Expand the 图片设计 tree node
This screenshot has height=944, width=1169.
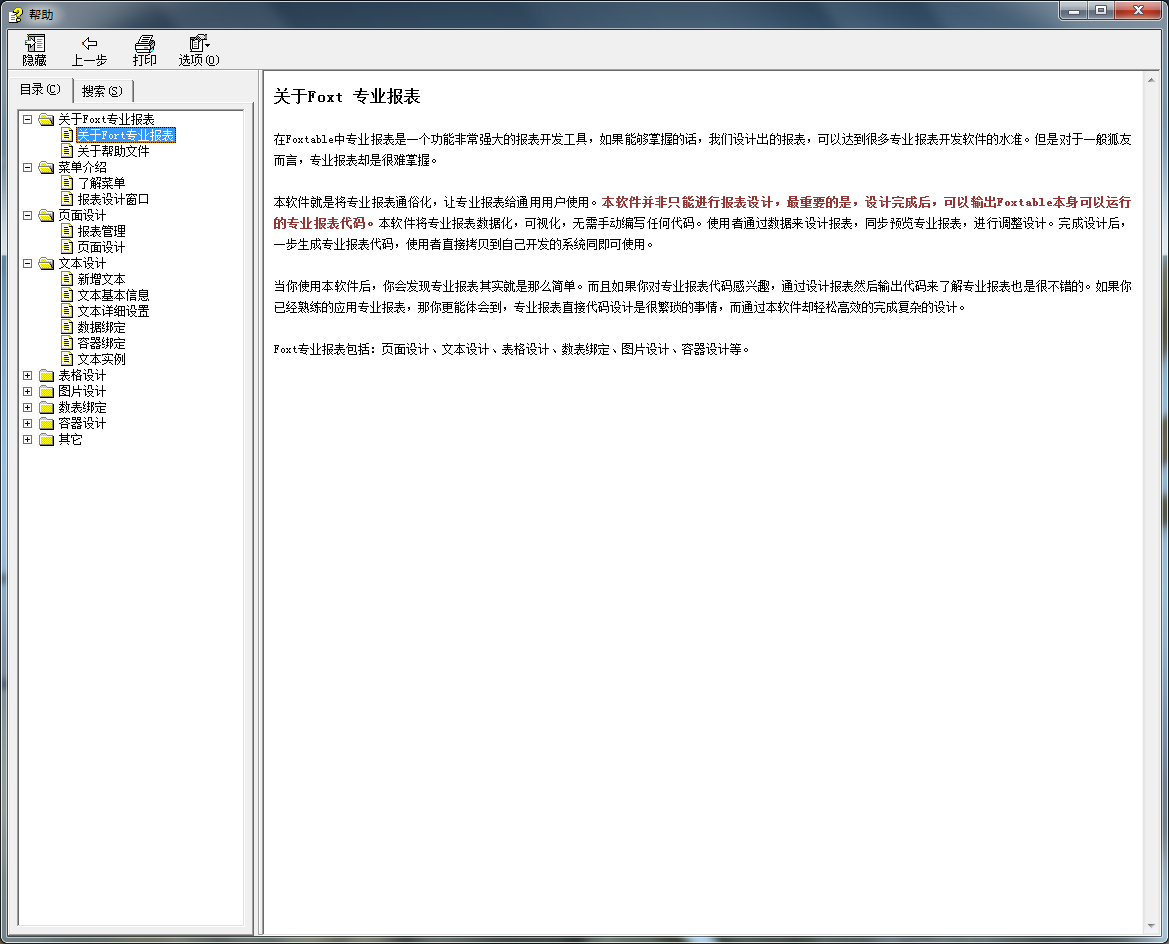coord(28,391)
